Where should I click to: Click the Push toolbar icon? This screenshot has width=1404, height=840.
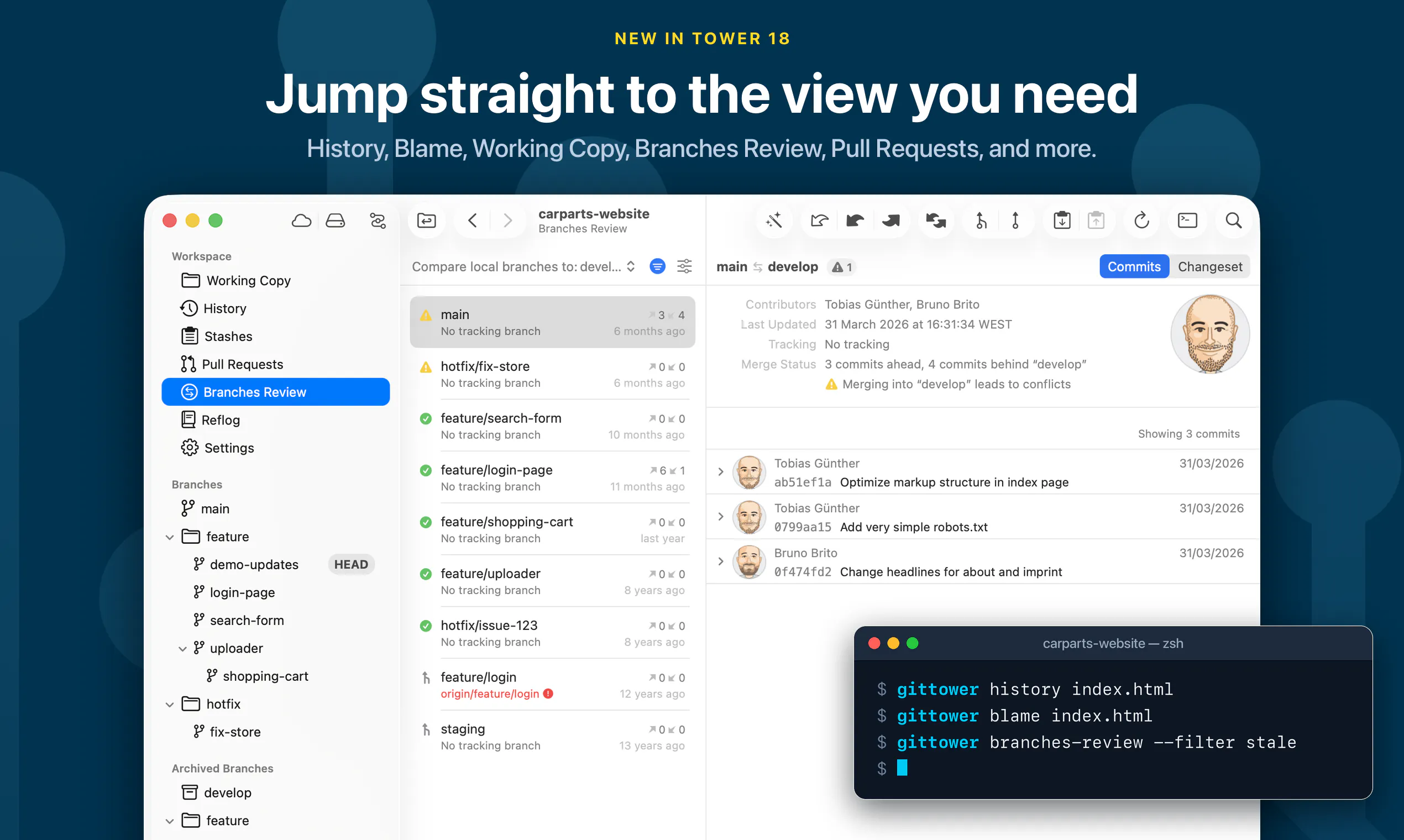pyautogui.click(x=890, y=220)
